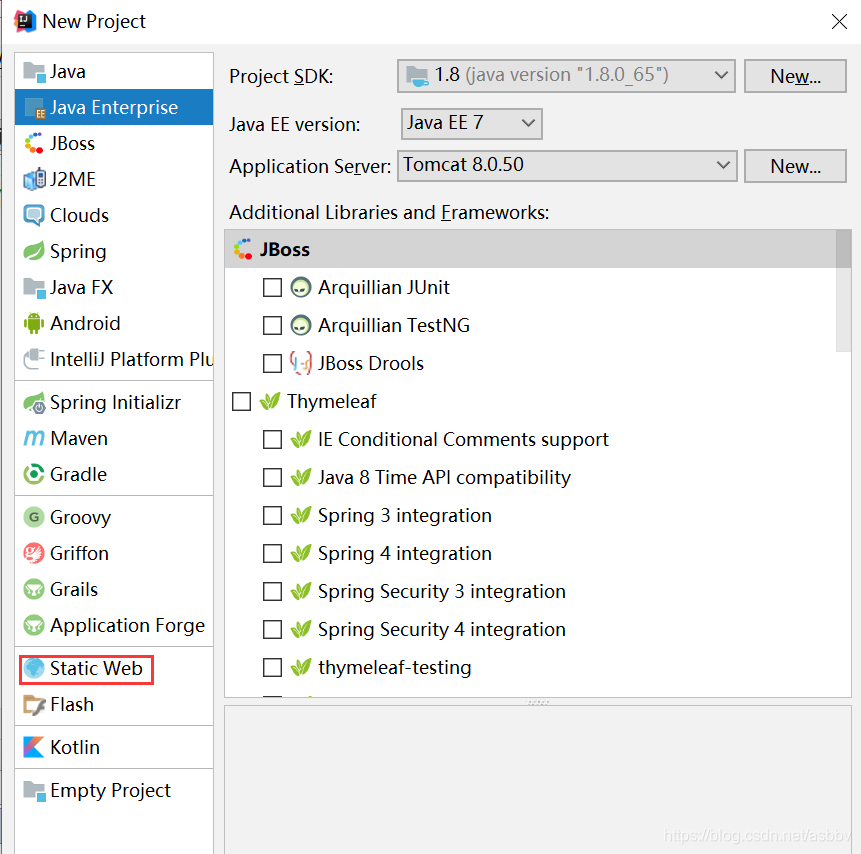Click the Arquillian JUnit alien icon
861x854 pixels.
[x=301, y=287]
